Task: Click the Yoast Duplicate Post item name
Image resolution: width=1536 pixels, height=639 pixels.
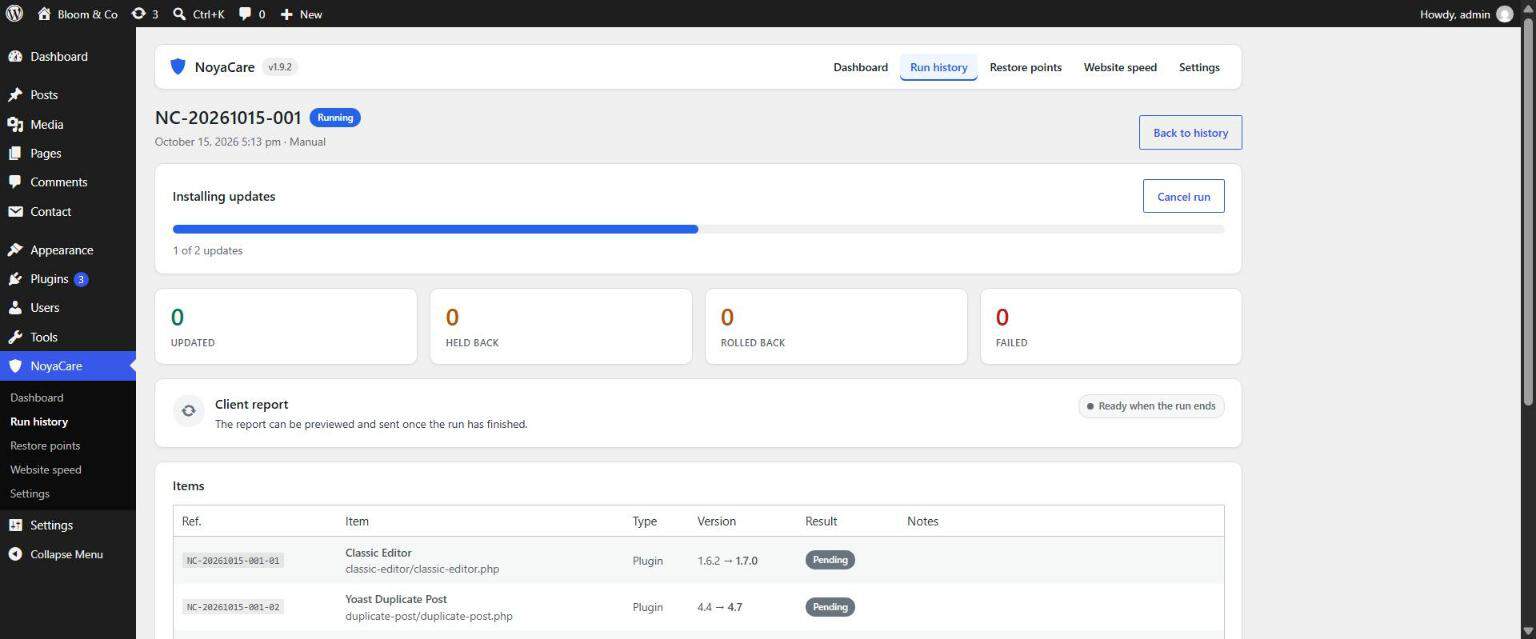Action: (396, 600)
